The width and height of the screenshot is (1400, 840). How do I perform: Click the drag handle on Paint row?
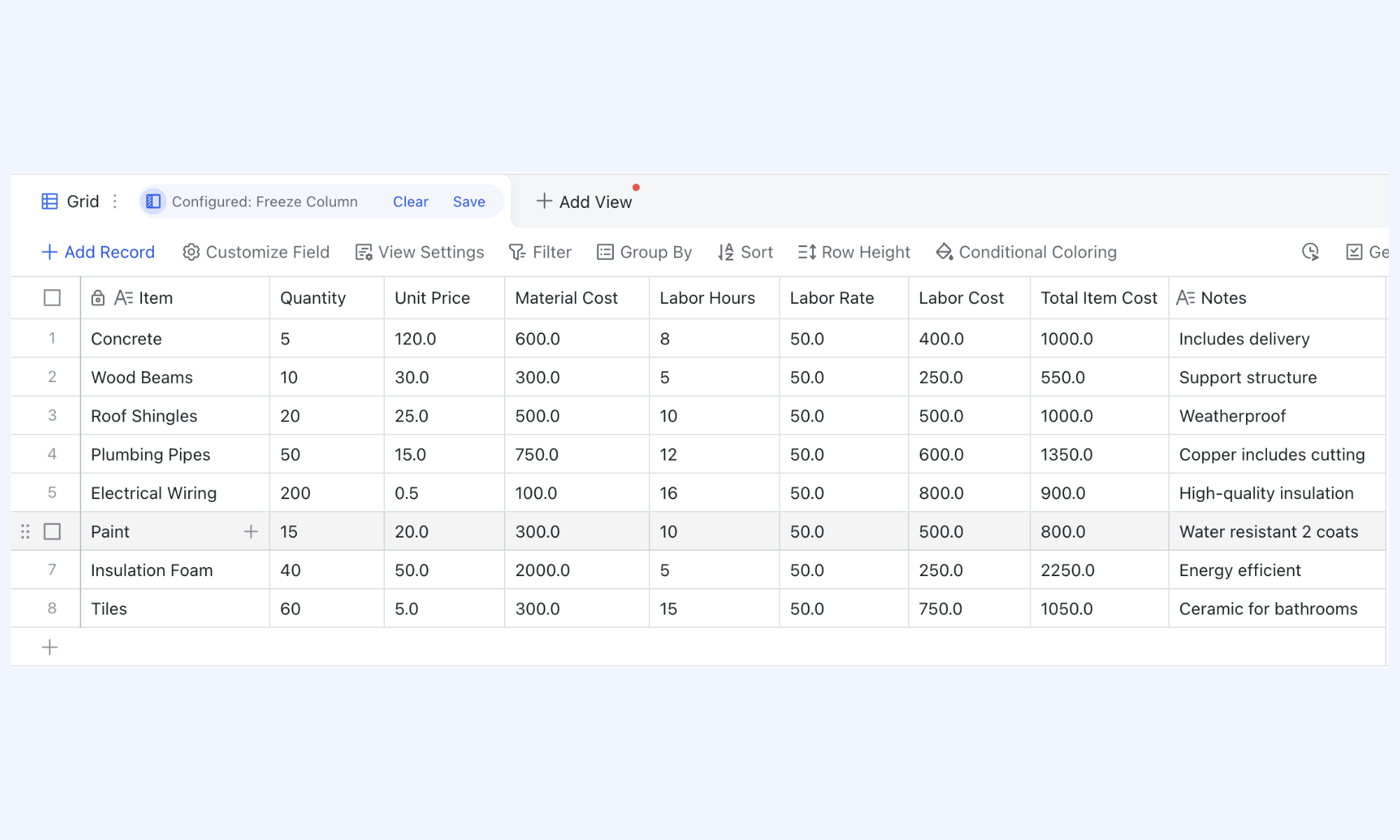pos(25,532)
